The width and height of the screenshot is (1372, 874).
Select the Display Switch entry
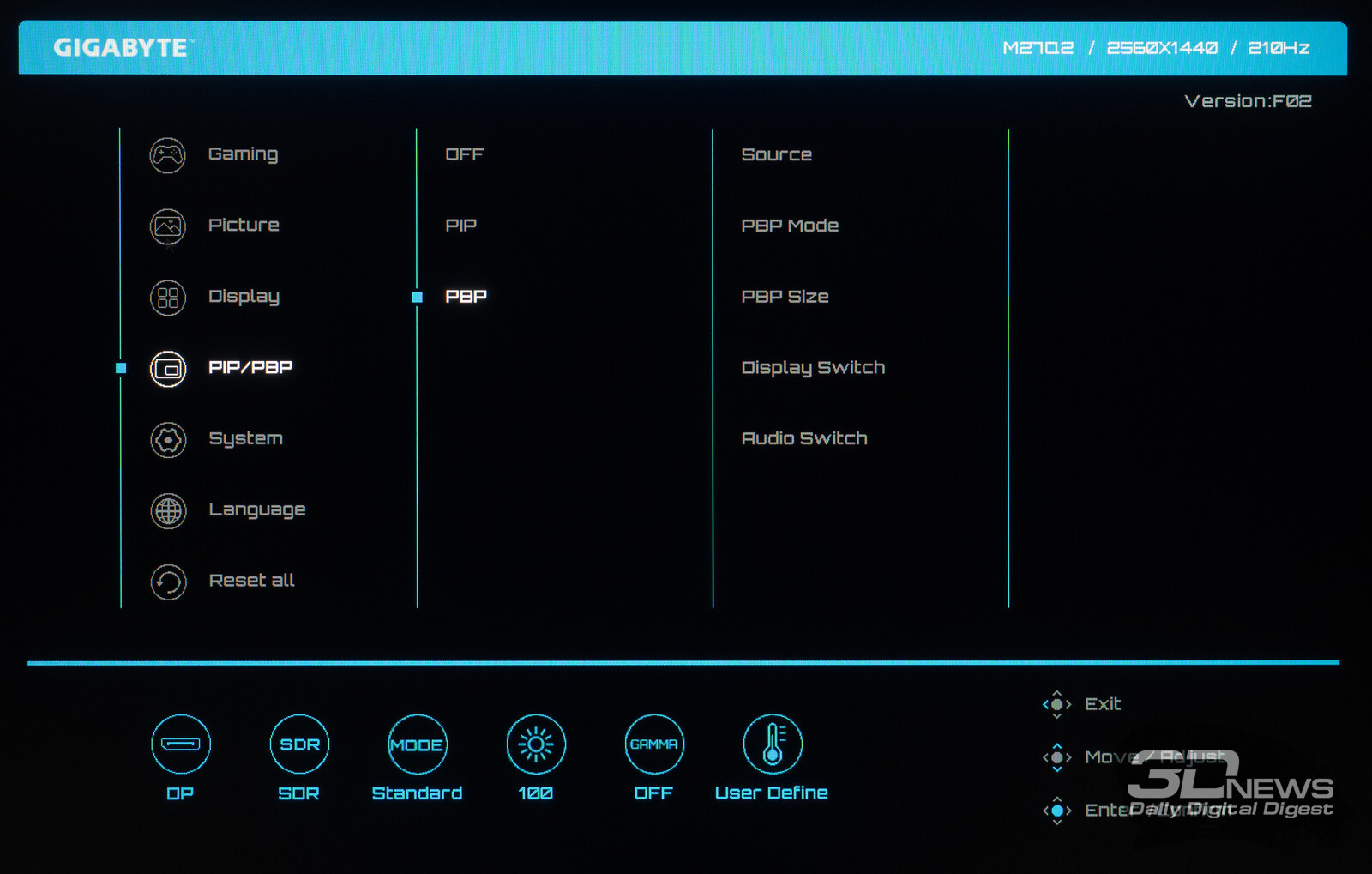813,368
